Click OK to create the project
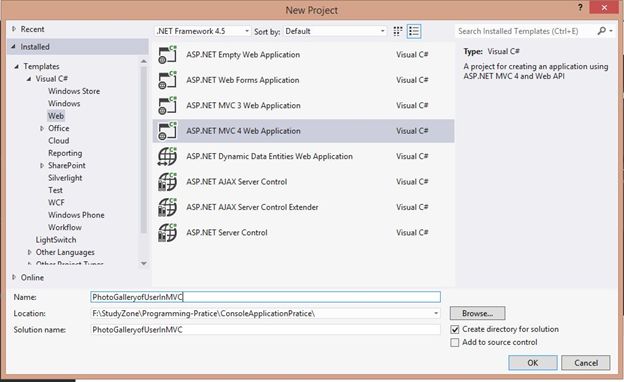 533,363
